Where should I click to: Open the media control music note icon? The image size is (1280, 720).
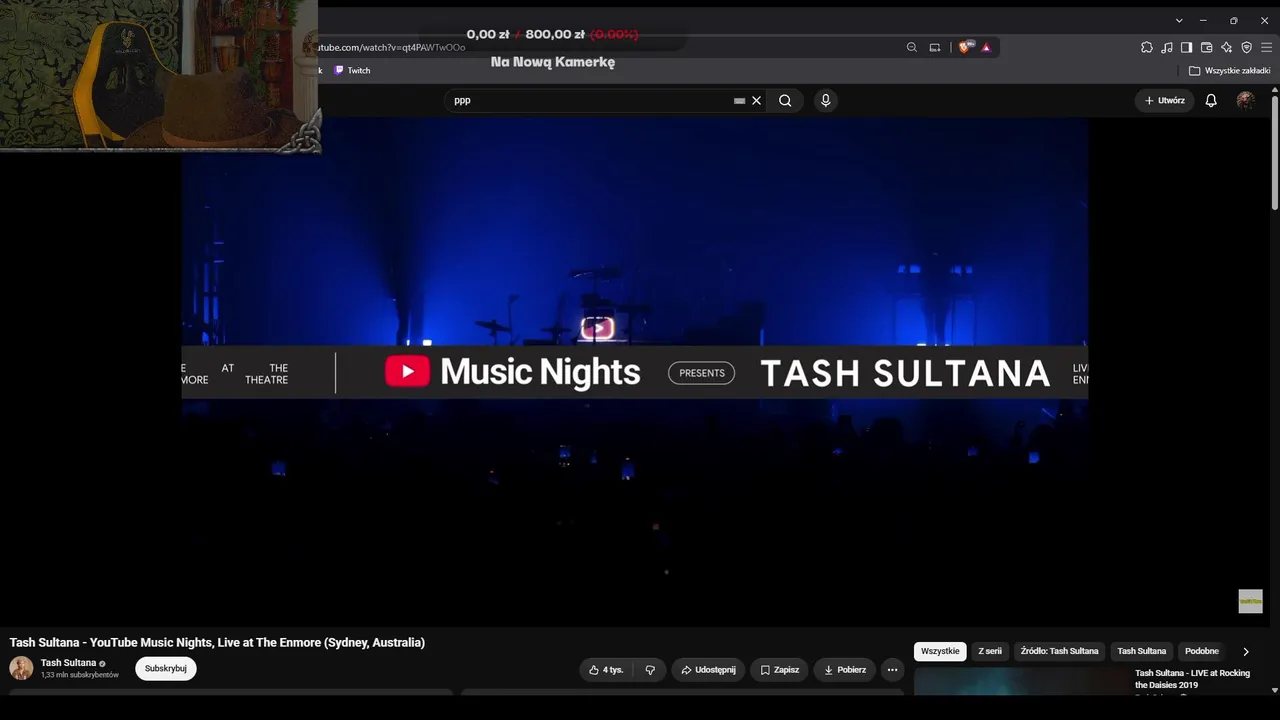pos(1167,47)
